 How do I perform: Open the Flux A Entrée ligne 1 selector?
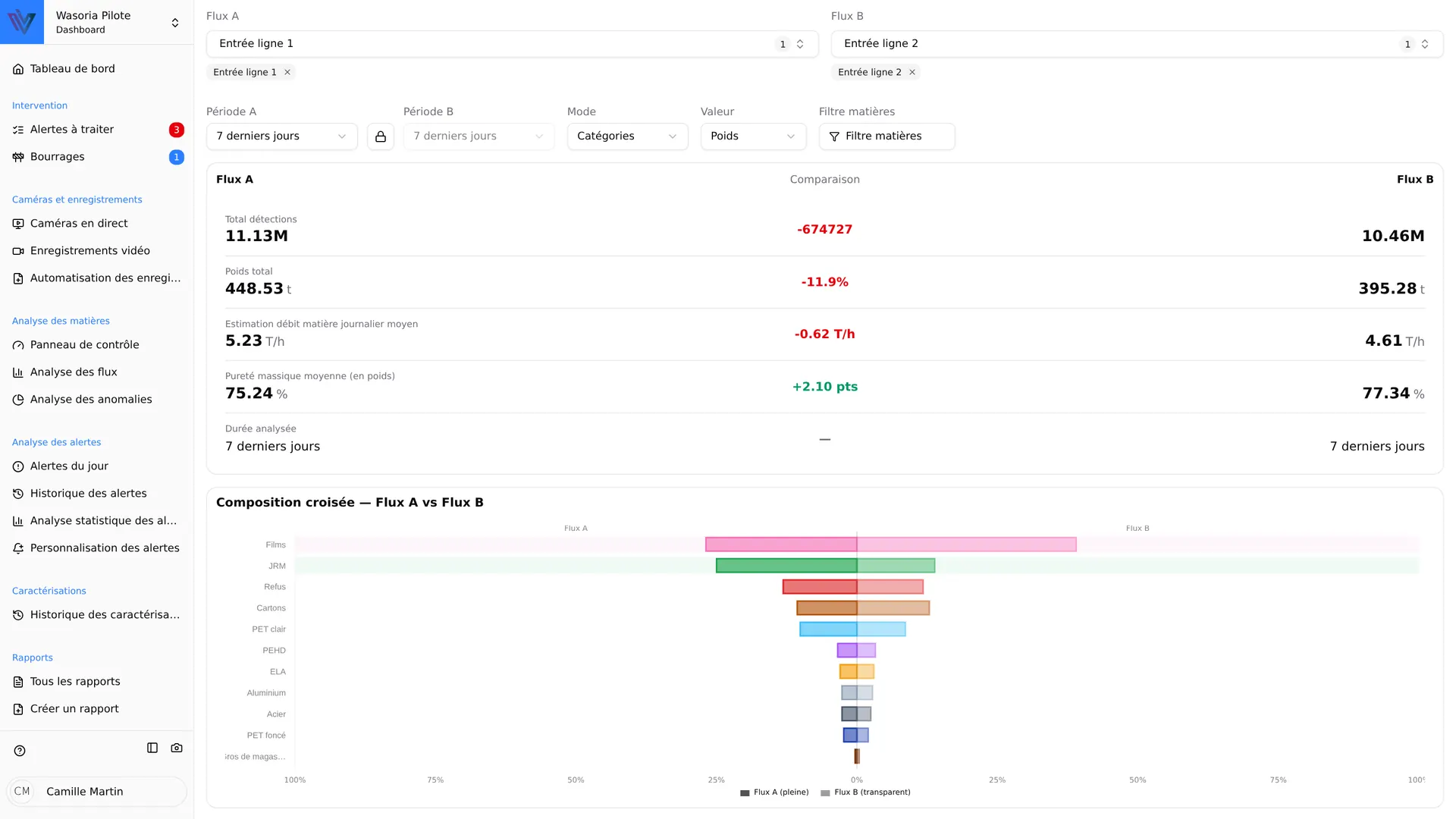click(x=513, y=44)
